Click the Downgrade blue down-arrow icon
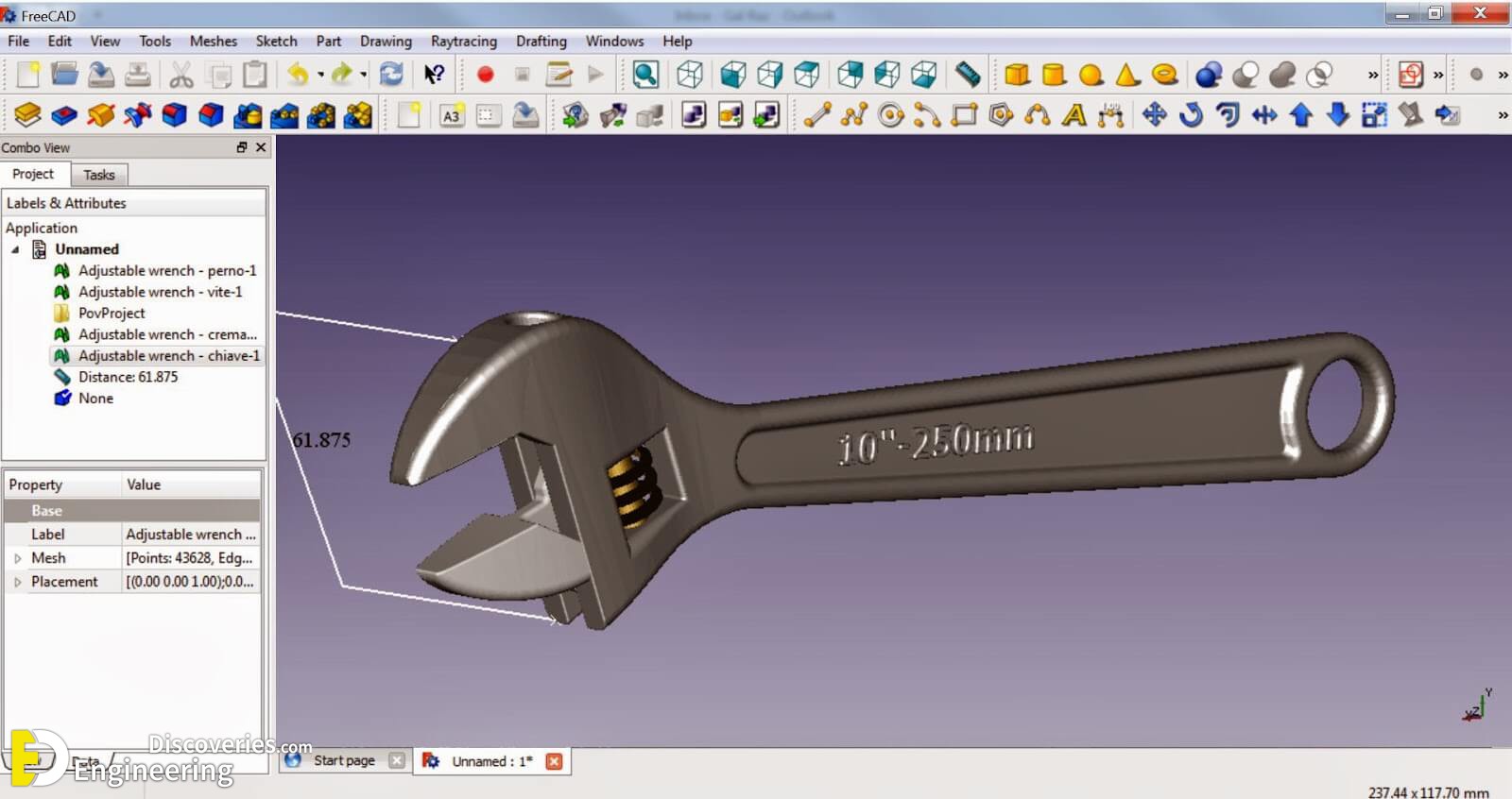 point(1338,114)
